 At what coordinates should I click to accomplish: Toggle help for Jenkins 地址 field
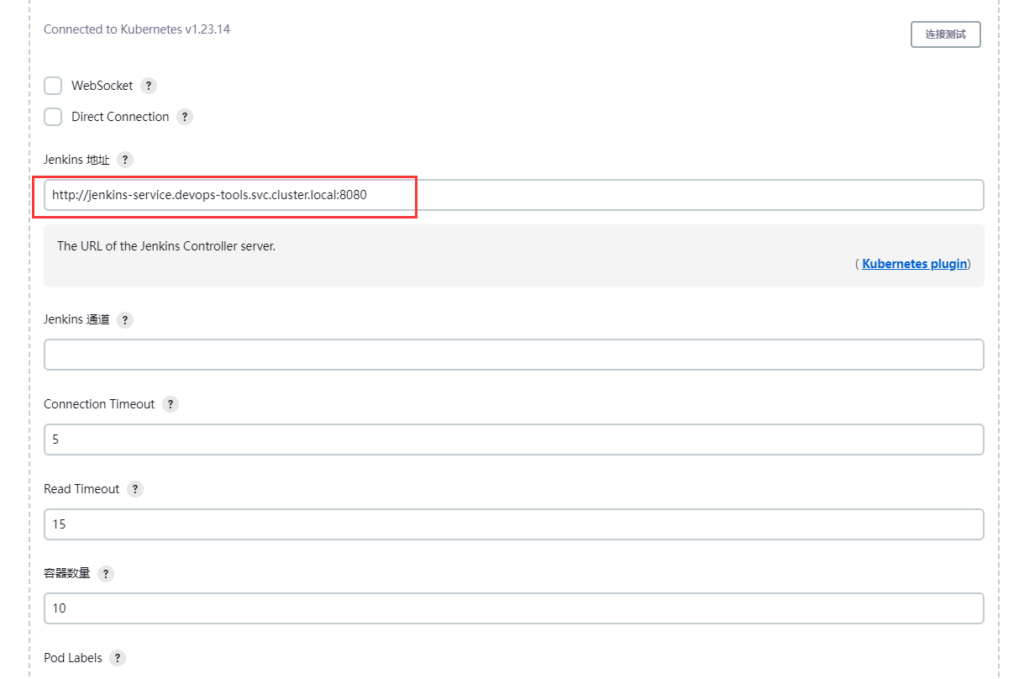pos(125,160)
